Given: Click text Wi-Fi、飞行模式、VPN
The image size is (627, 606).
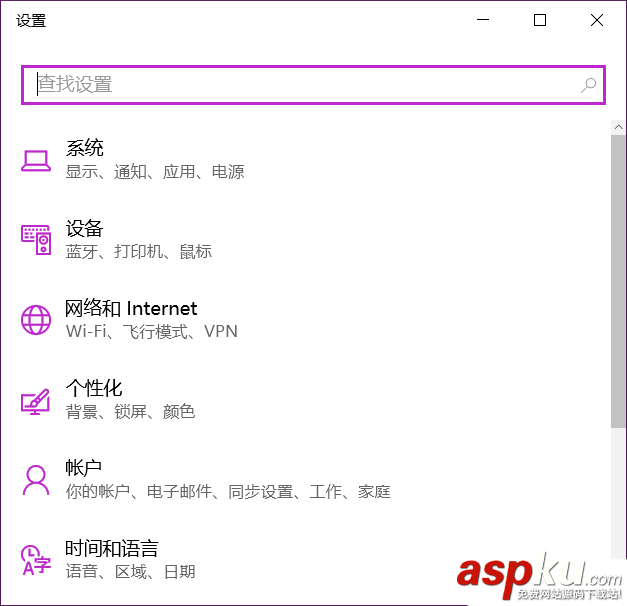Looking at the screenshot, I should 152,331.
